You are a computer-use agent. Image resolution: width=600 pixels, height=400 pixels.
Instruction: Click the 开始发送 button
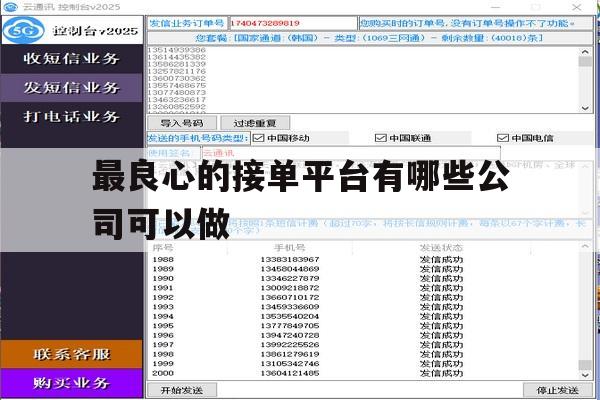(182, 390)
